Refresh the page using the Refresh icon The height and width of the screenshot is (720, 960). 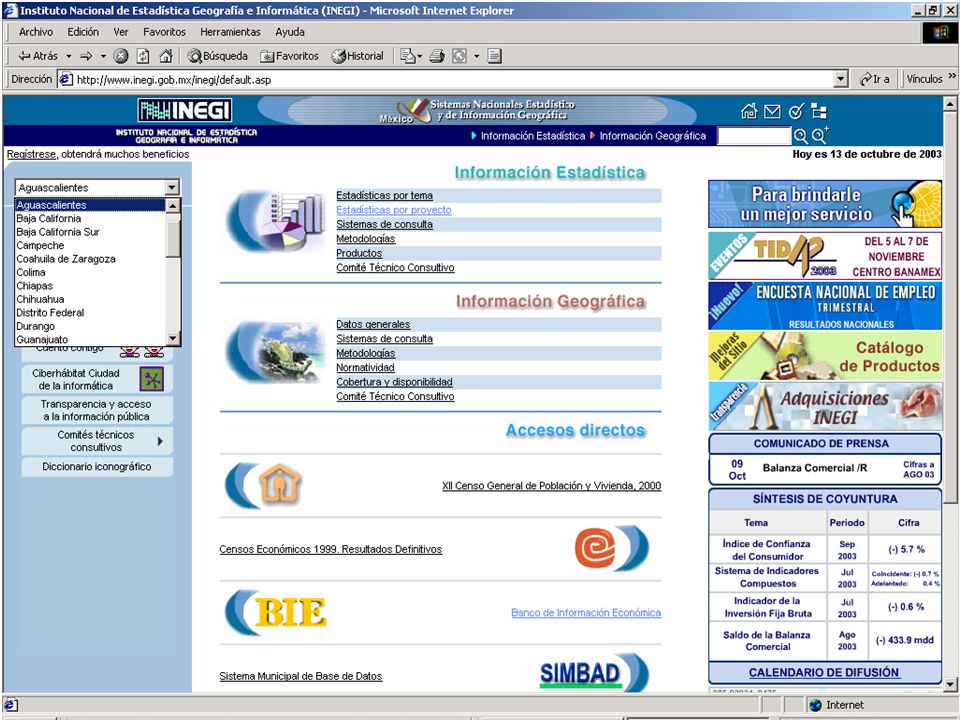pyautogui.click(x=143, y=56)
